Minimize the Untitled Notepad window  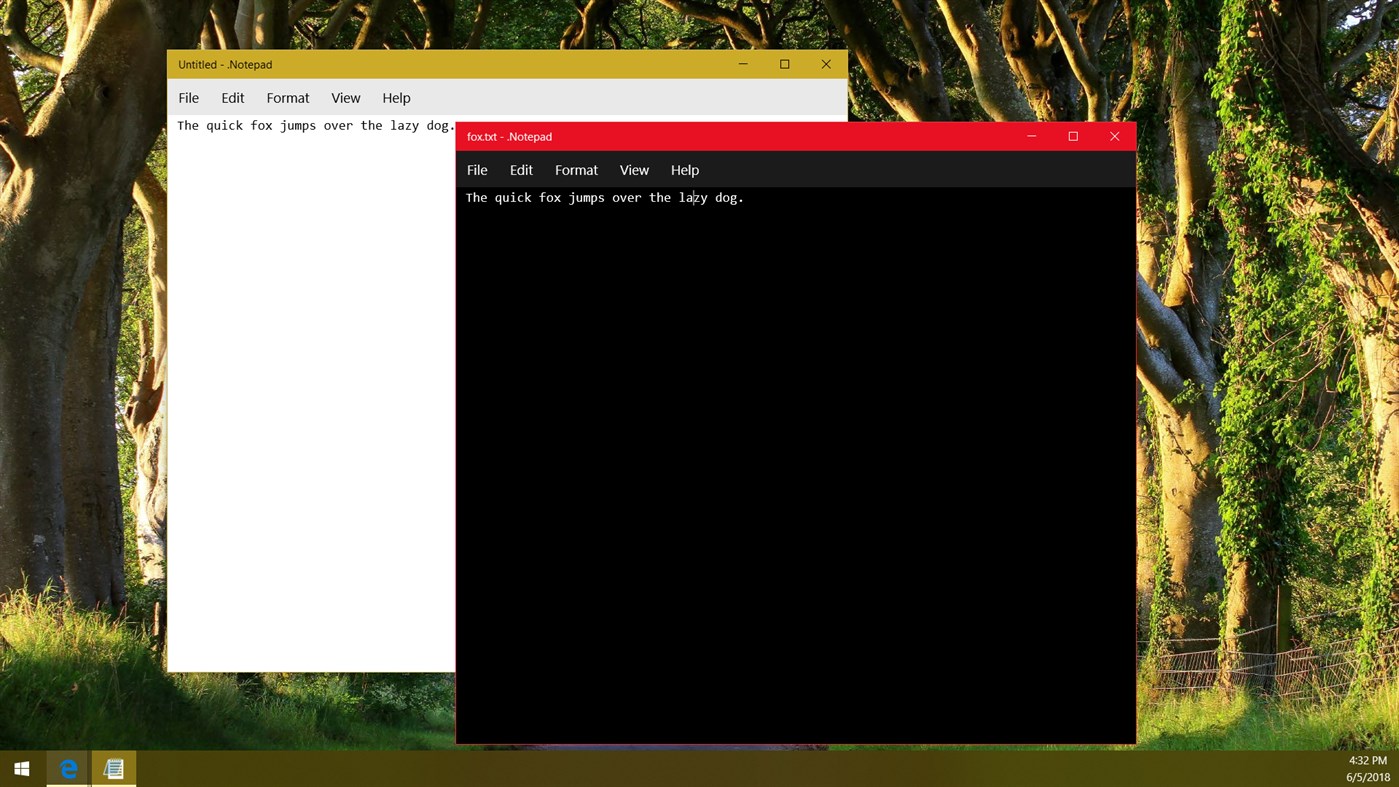pyautogui.click(x=742, y=63)
